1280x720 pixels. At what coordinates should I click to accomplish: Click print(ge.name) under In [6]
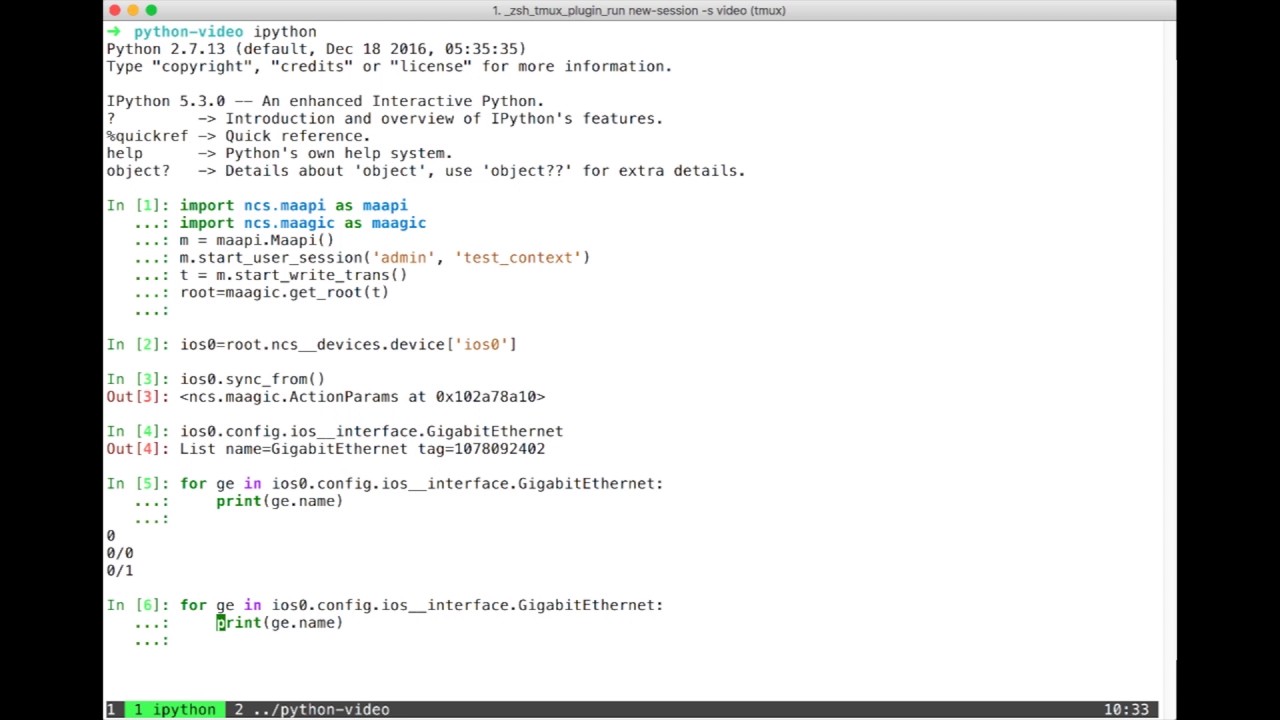point(279,623)
